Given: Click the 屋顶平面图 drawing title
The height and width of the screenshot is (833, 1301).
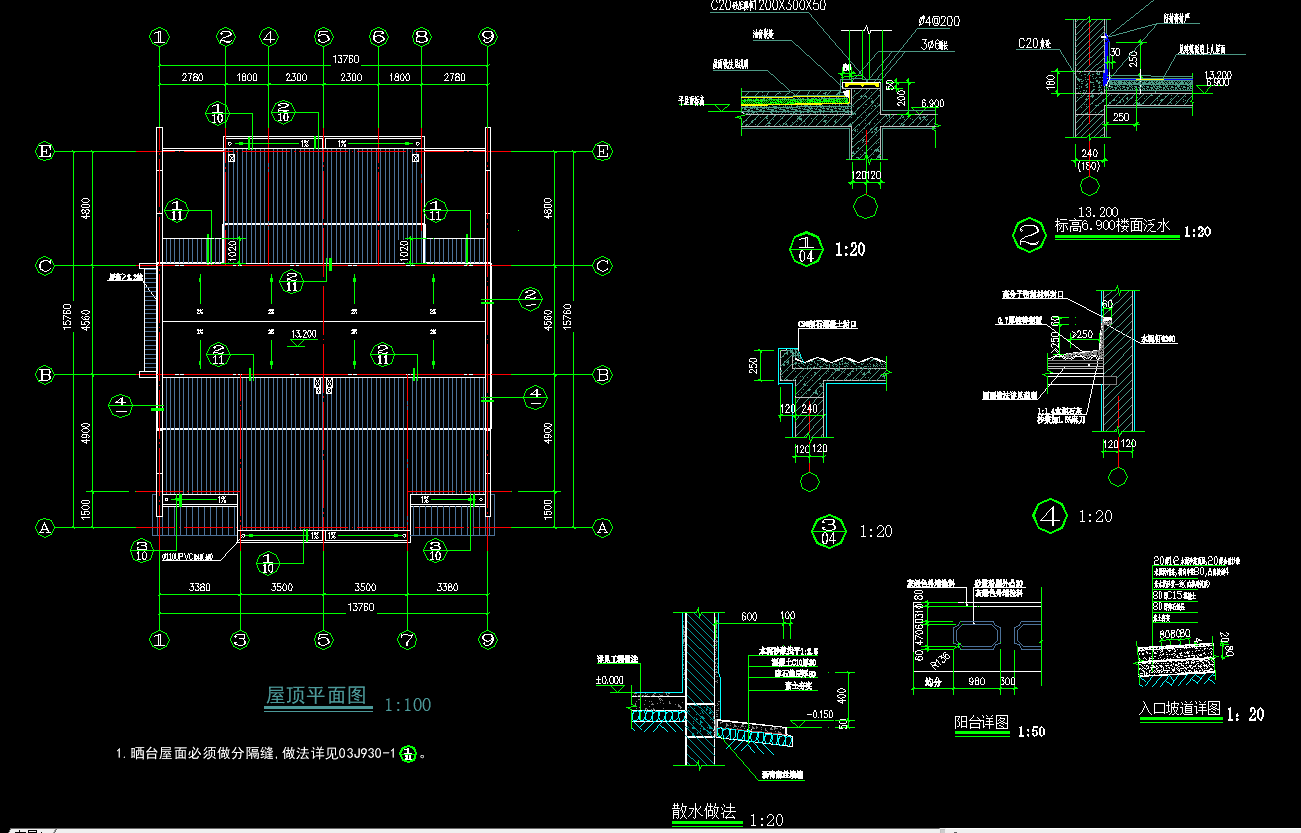Looking at the screenshot, I should coord(315,696).
